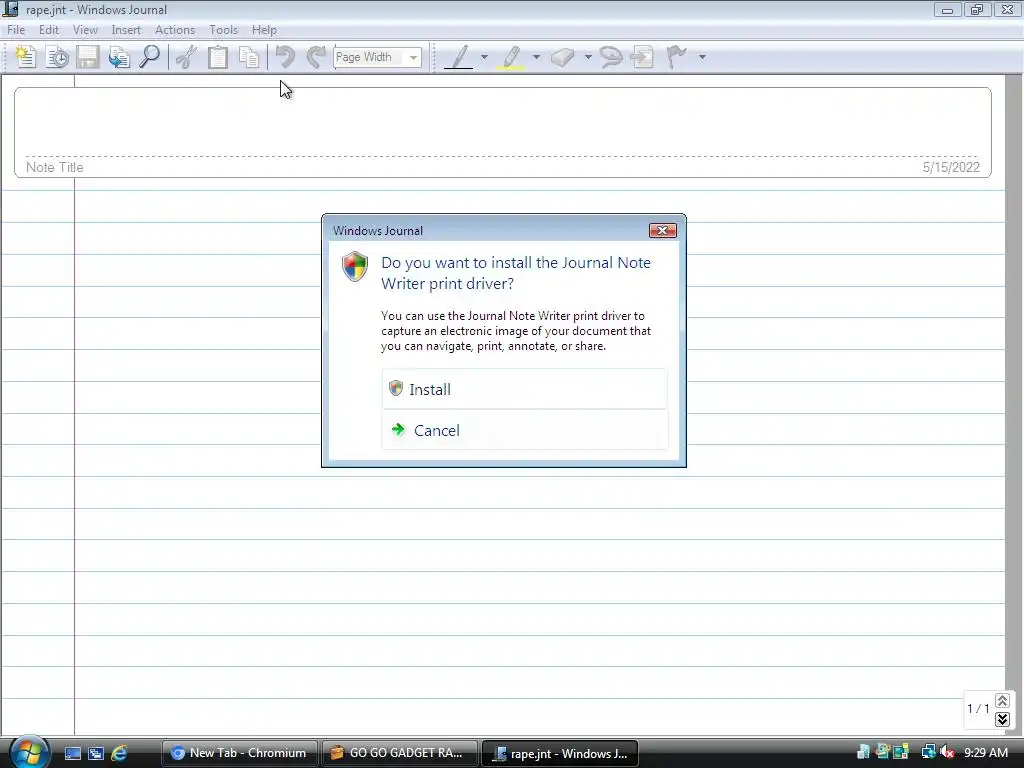The image size is (1024, 768).
Task: Click the Undo arrow icon
Action: point(285,57)
